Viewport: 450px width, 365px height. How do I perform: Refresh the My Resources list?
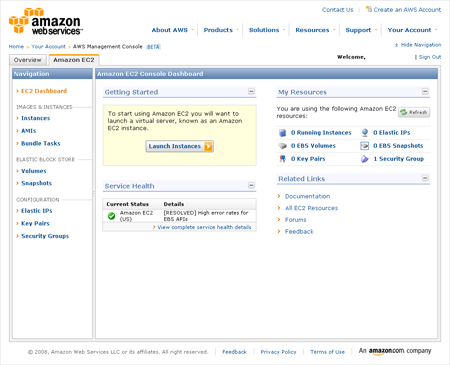(414, 112)
